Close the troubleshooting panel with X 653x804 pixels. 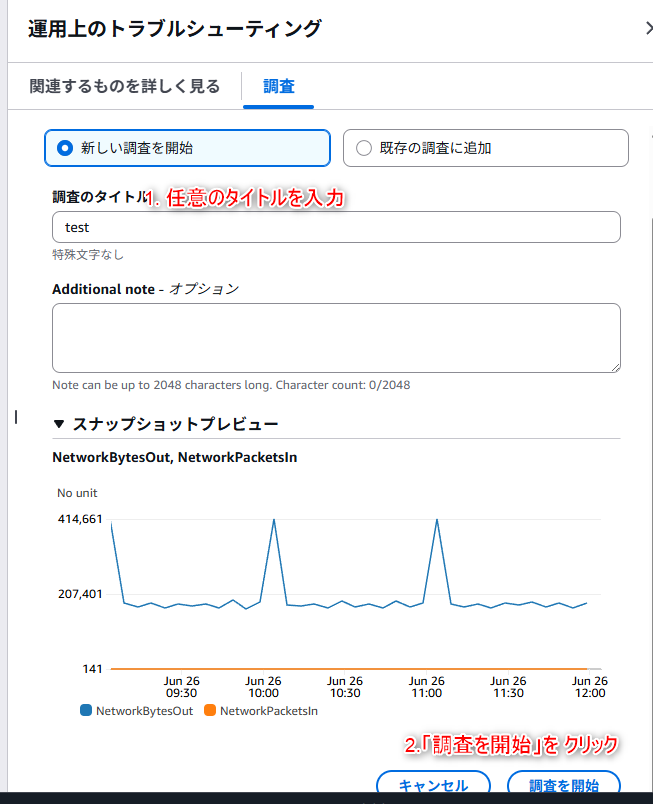click(649, 28)
